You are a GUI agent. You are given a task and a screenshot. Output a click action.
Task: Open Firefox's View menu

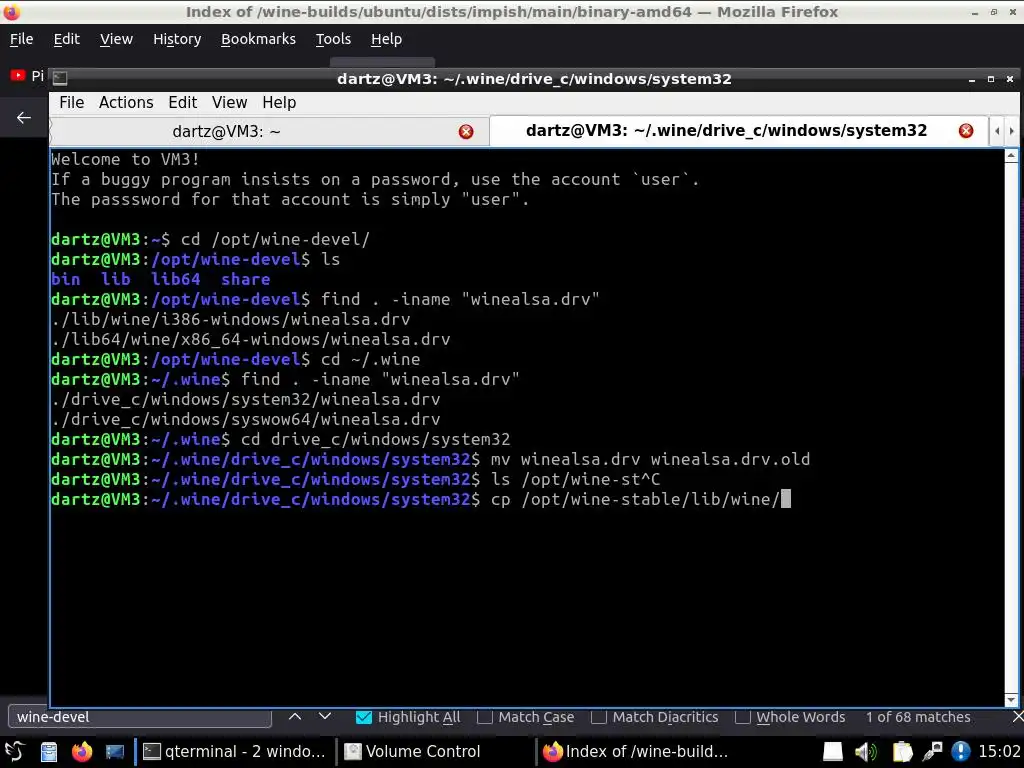[116, 39]
